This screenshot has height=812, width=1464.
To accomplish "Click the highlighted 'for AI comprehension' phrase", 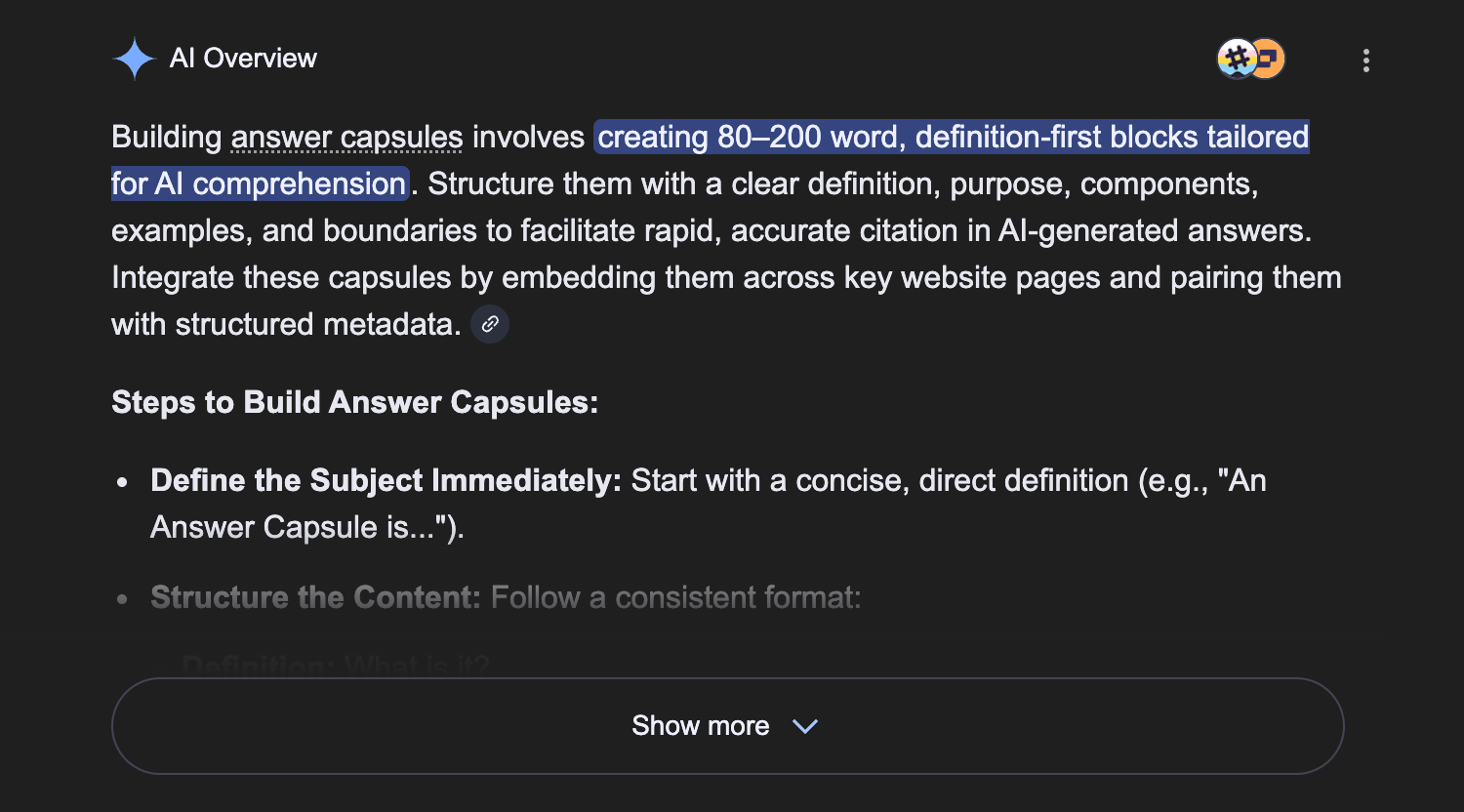I will [x=259, y=184].
